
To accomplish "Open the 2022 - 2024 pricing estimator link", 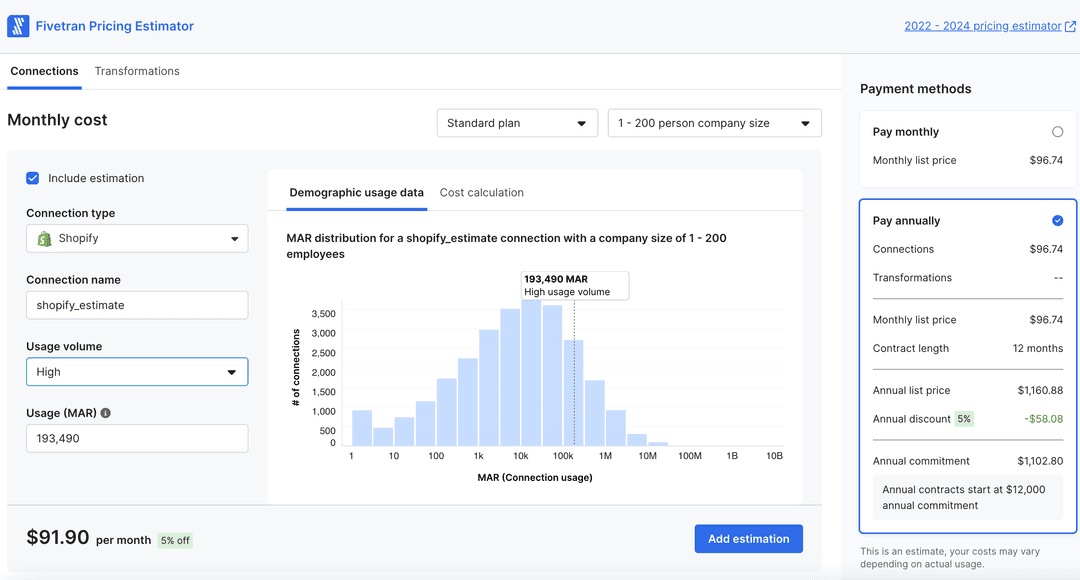I will point(983,25).
